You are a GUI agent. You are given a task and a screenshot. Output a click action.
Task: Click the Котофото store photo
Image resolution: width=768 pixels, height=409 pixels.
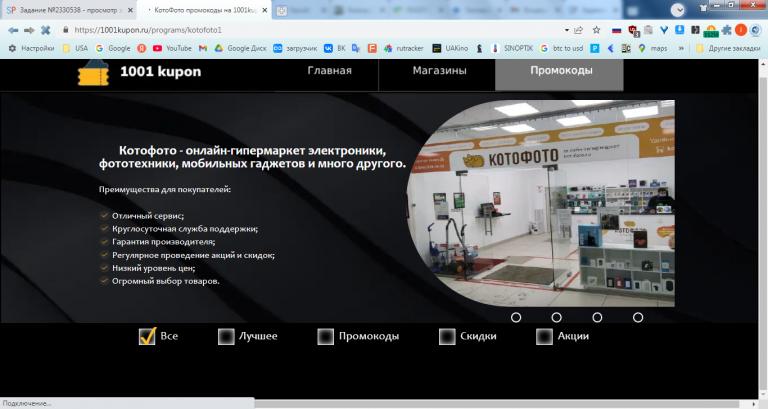coord(541,203)
